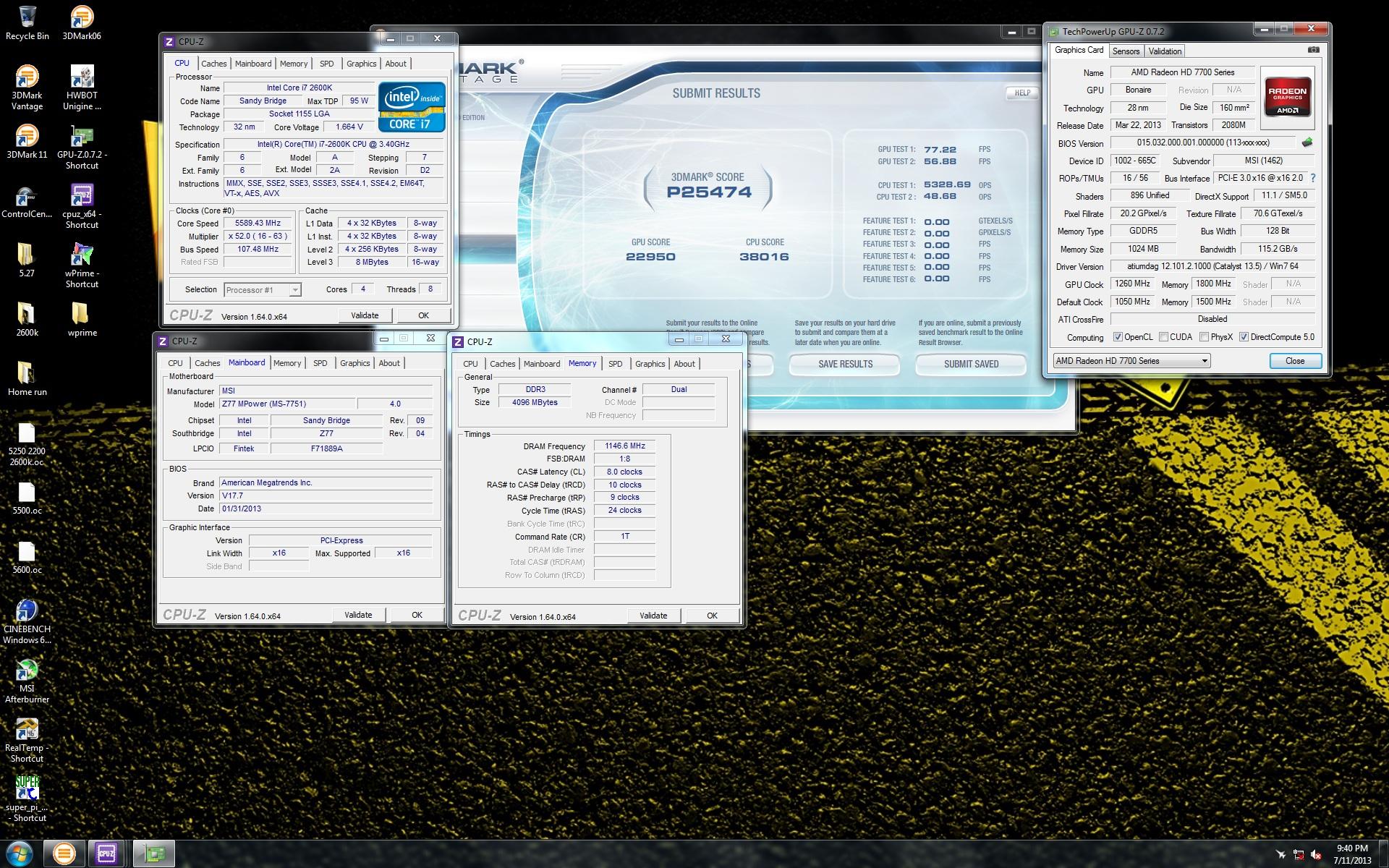Click the Close button in GPU-Z
The height and width of the screenshot is (868, 1389).
pos(1295,361)
